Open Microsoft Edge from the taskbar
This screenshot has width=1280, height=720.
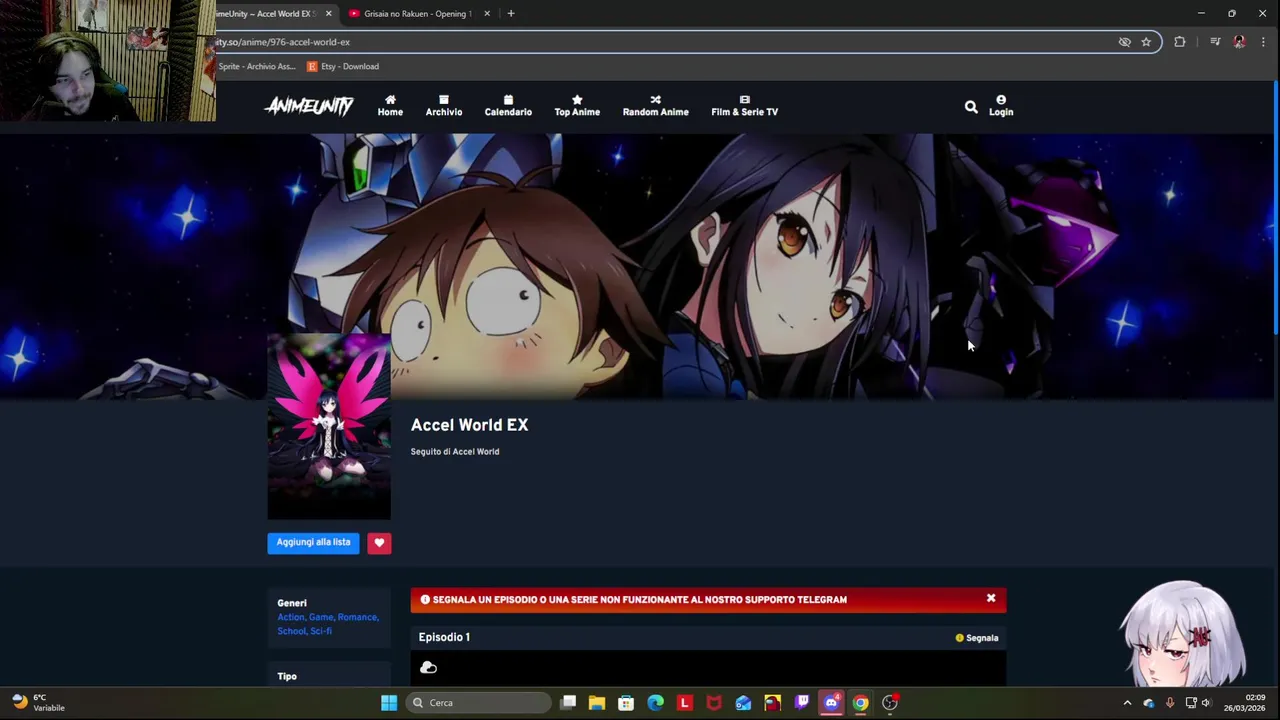pos(655,703)
